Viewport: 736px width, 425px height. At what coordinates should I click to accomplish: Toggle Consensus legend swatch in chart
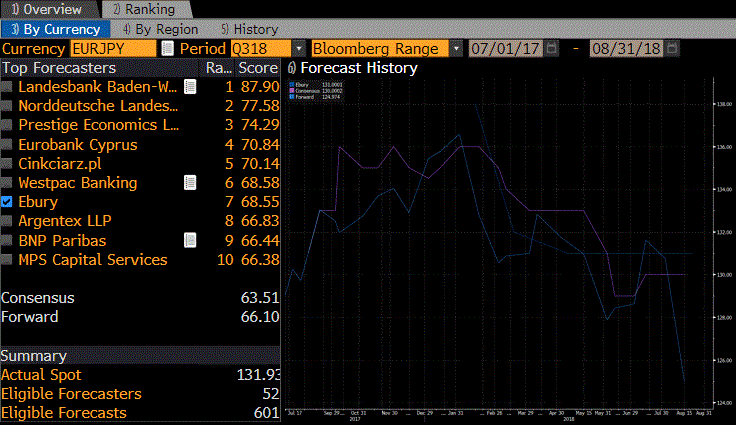(292, 91)
